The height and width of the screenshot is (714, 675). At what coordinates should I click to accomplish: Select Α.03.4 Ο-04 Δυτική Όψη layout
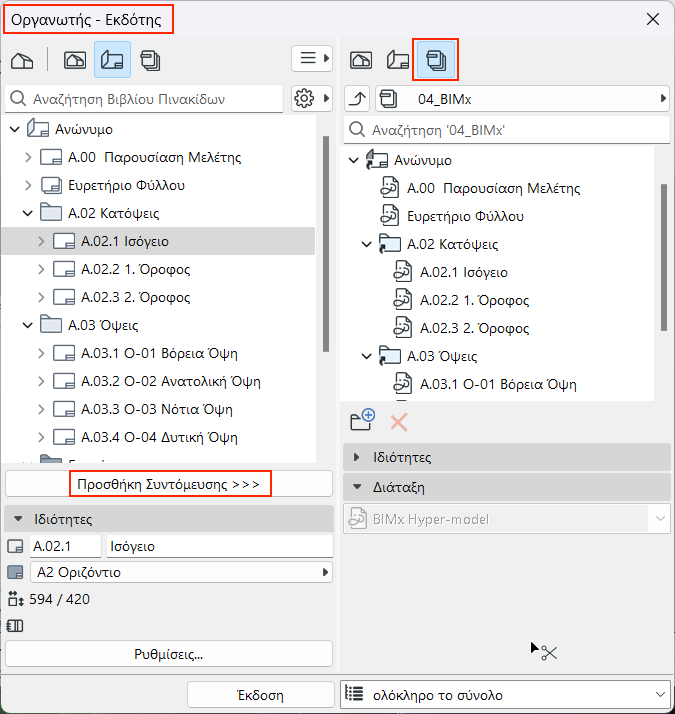pos(159,437)
